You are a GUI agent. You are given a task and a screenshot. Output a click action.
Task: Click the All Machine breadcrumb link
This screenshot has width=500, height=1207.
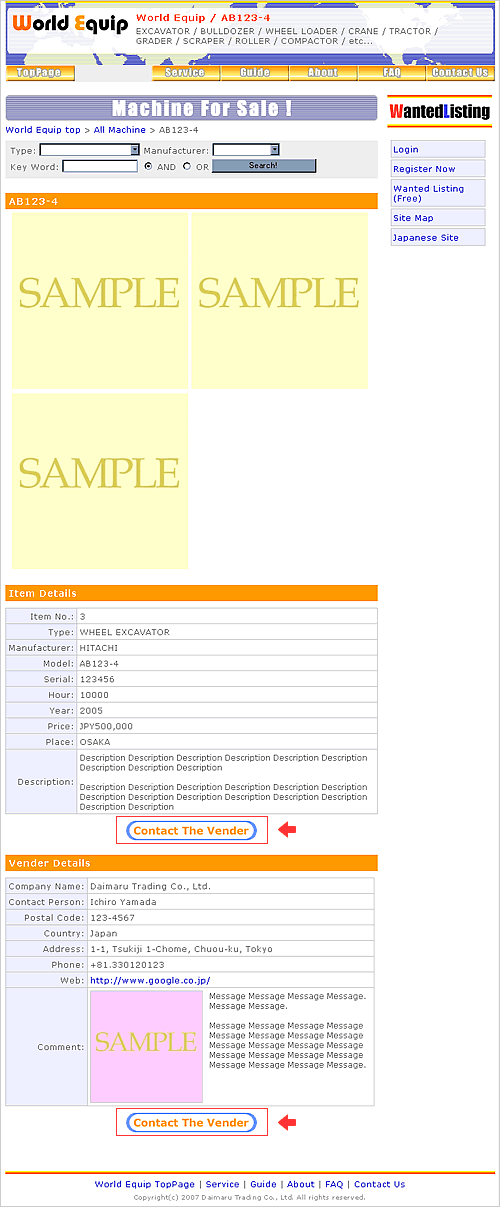pyautogui.click(x=120, y=131)
